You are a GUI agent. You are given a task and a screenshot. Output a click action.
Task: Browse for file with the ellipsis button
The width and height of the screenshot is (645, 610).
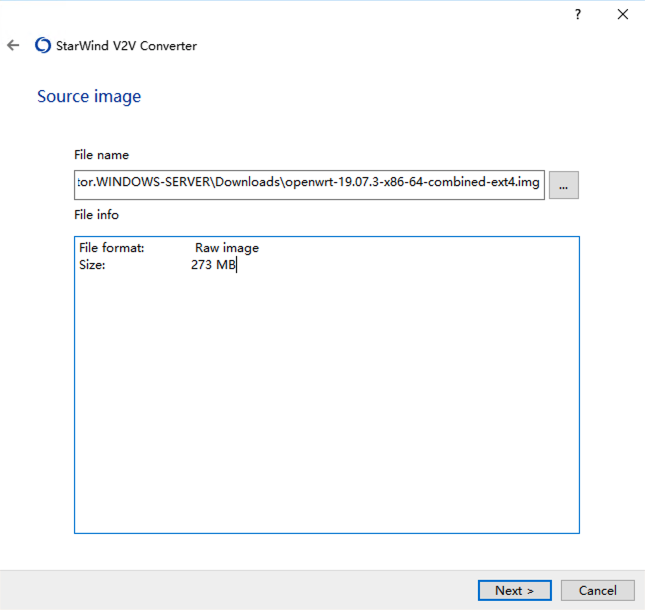(564, 185)
